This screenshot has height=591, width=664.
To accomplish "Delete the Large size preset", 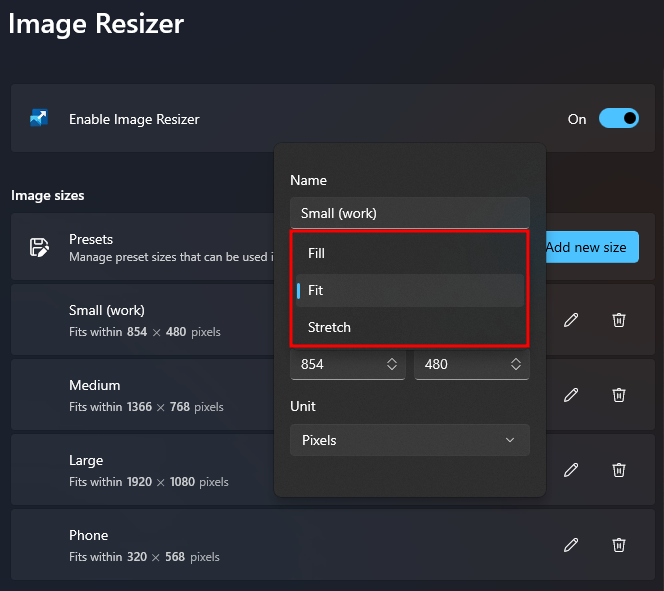I will click(619, 470).
